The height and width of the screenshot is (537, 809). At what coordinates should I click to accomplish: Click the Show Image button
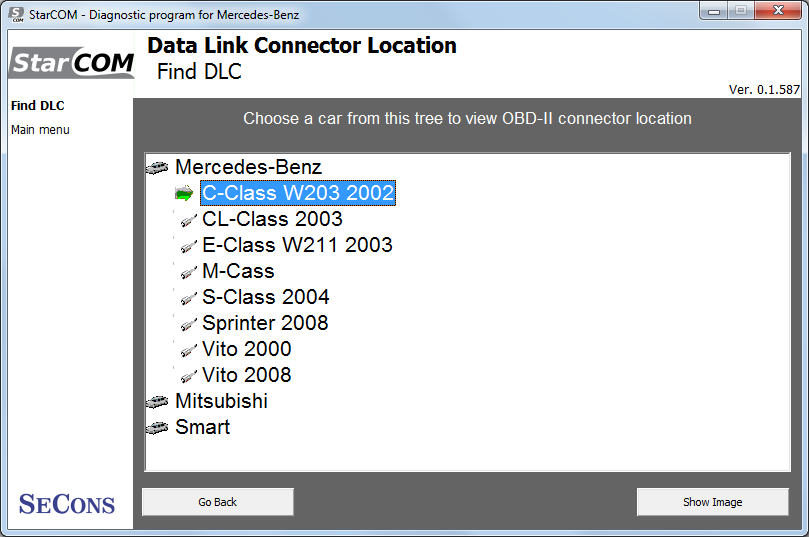coord(713,502)
